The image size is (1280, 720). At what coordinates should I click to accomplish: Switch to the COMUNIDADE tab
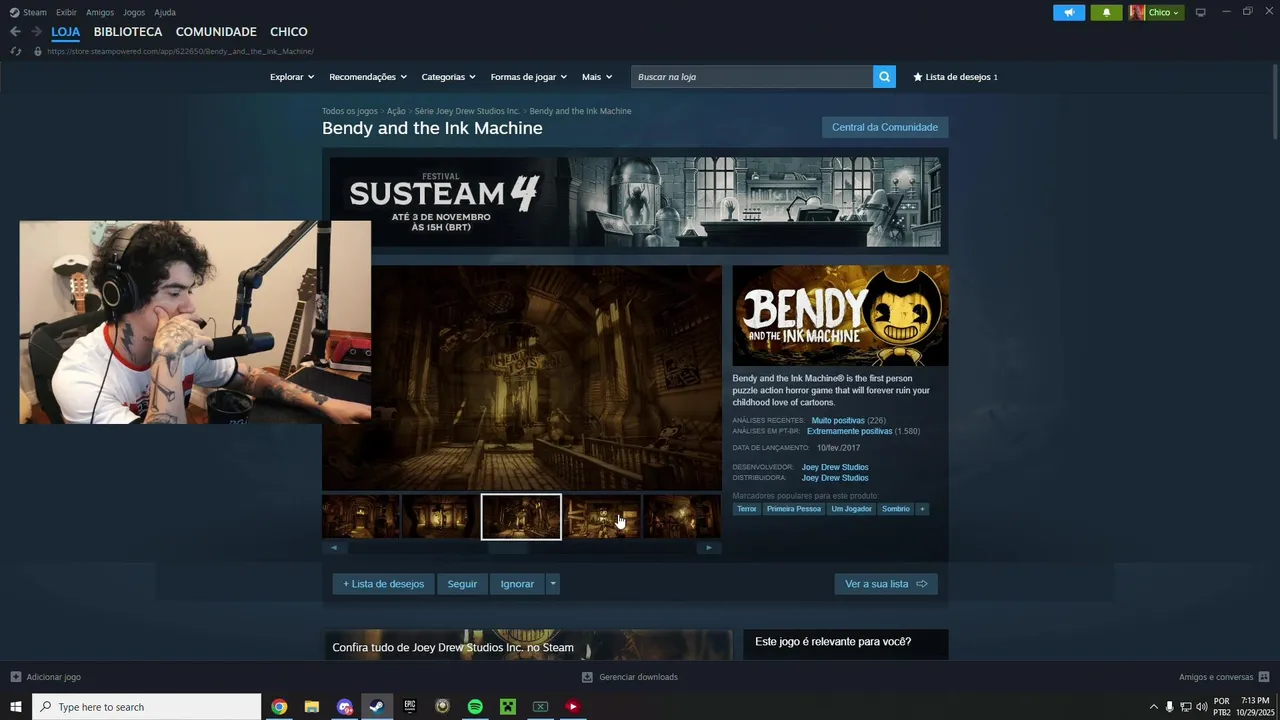tap(216, 32)
